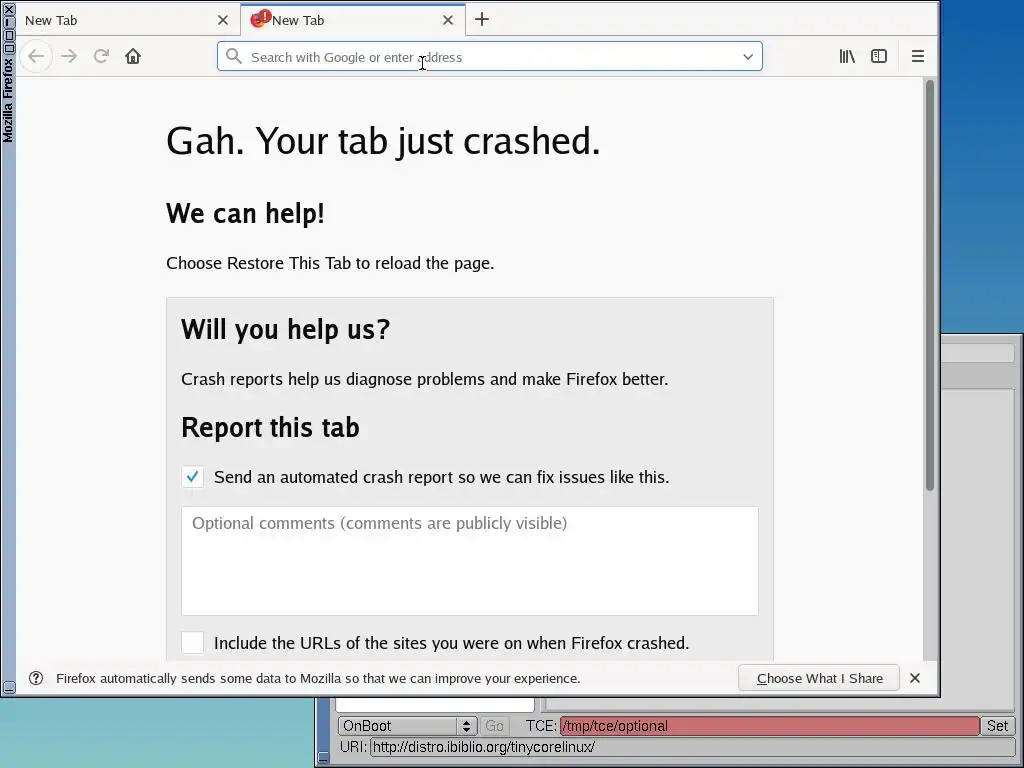1024x768 pixels.
Task: Toggle the sidebar view icon
Action: (x=879, y=56)
